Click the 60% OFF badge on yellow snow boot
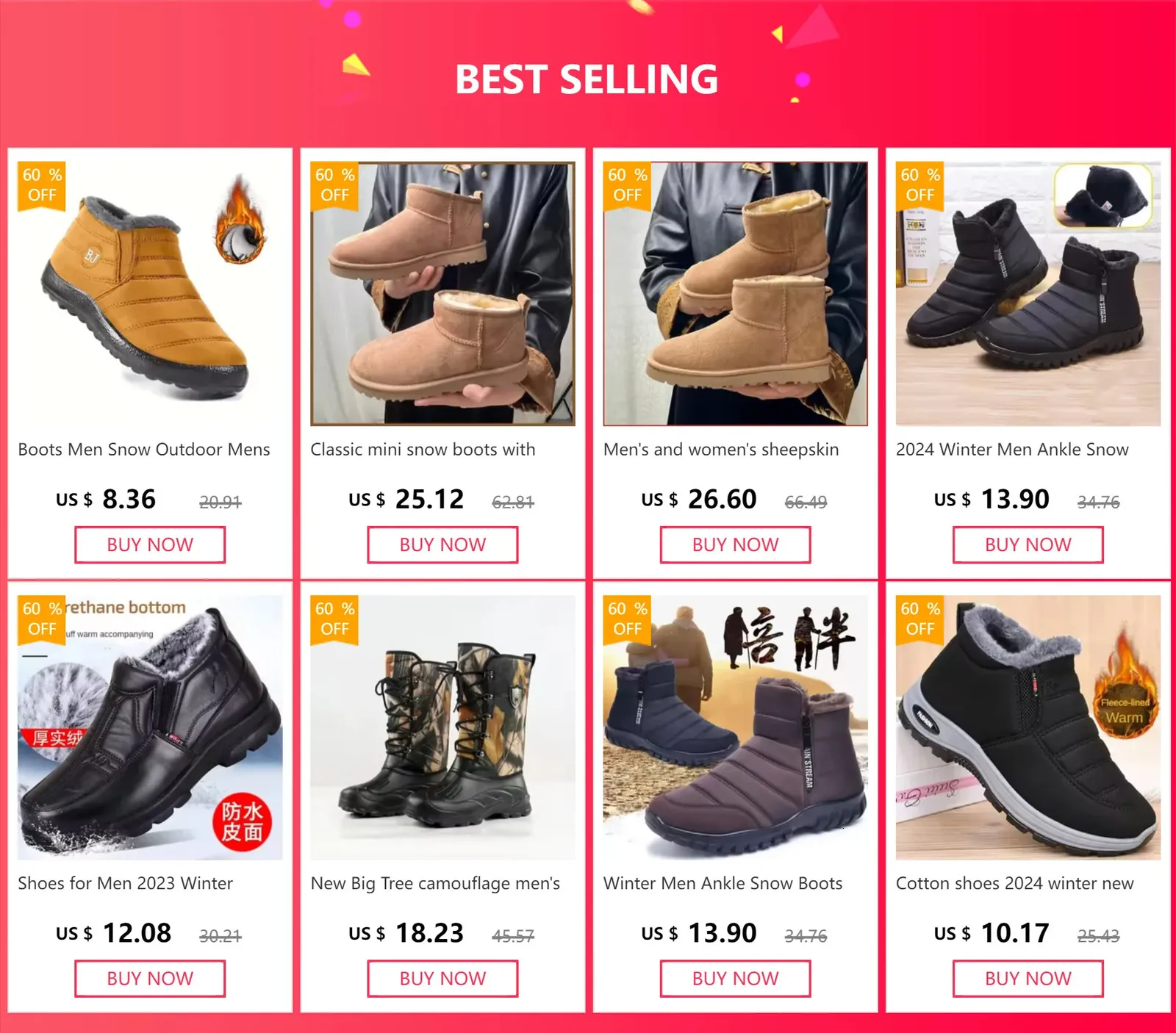 (42, 186)
